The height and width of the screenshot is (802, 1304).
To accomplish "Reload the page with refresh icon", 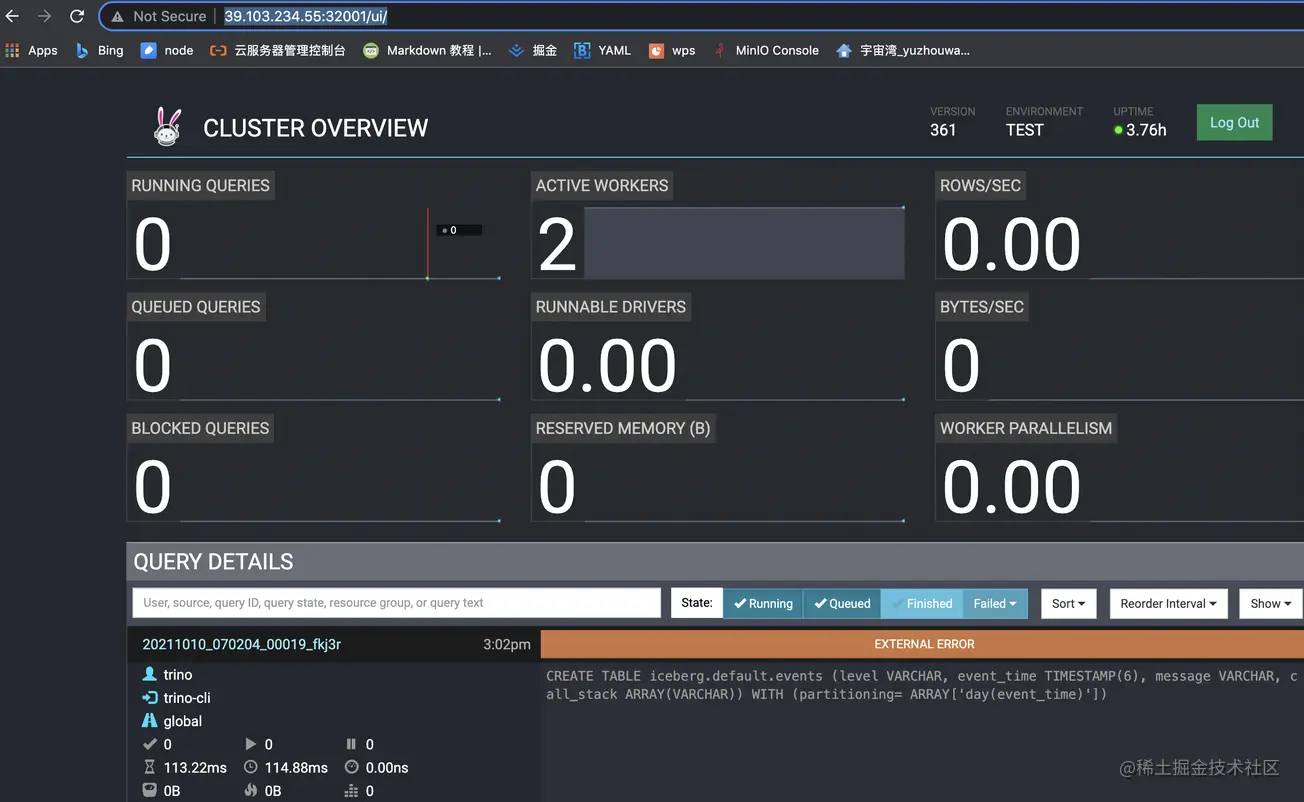I will (77, 16).
